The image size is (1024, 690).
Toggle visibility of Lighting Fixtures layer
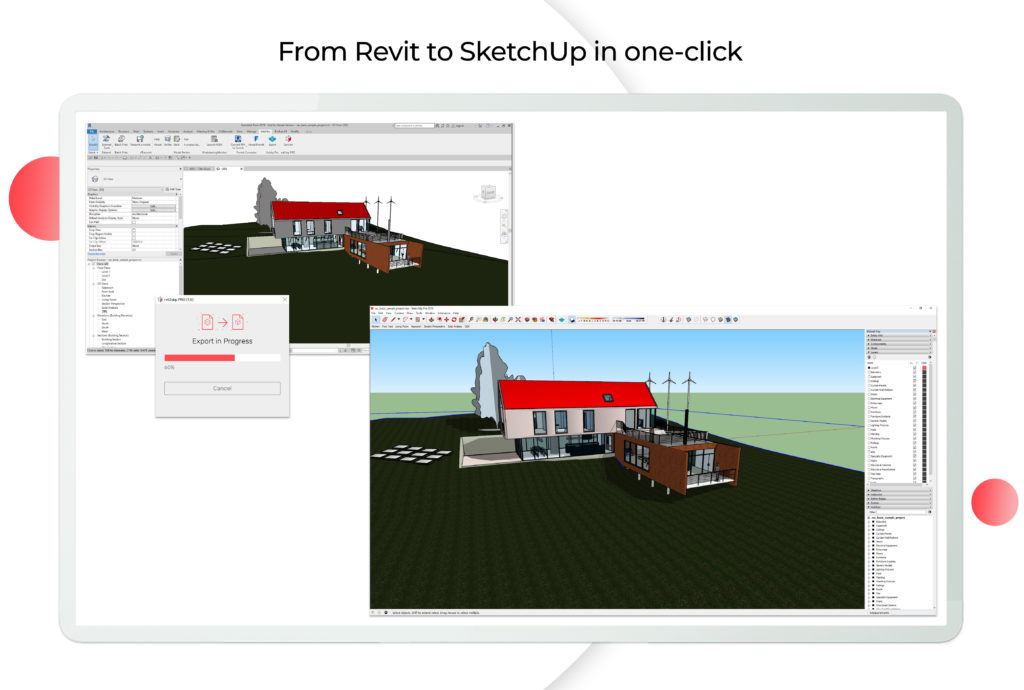point(915,425)
